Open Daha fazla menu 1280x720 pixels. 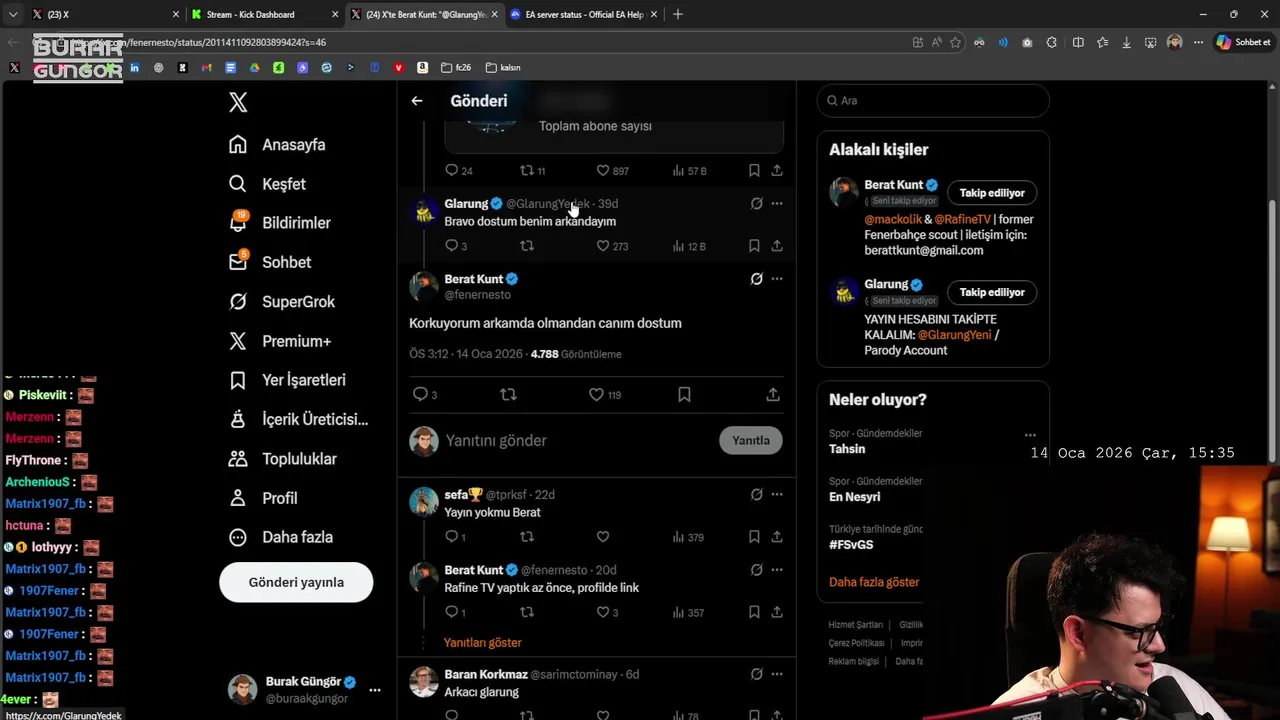[280, 537]
